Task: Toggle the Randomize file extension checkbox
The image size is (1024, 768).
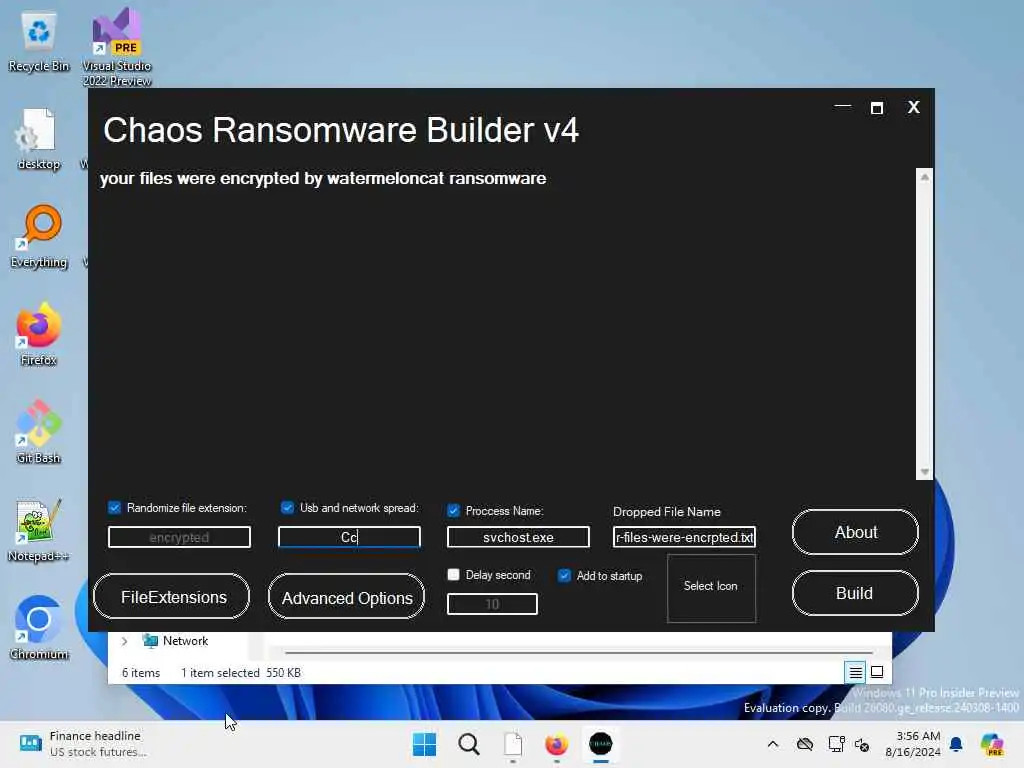Action: [114, 507]
